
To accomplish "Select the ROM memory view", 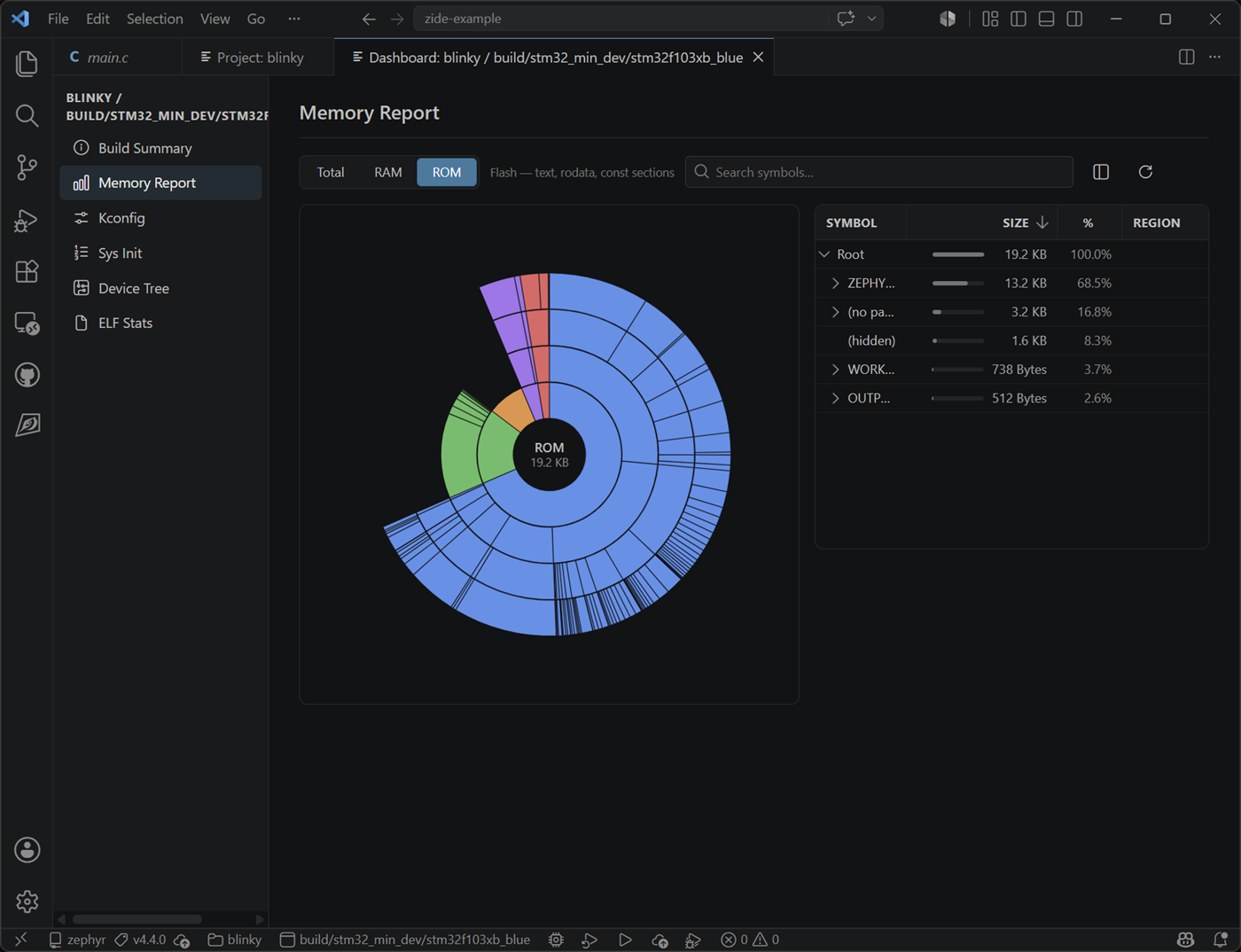I will (x=447, y=172).
